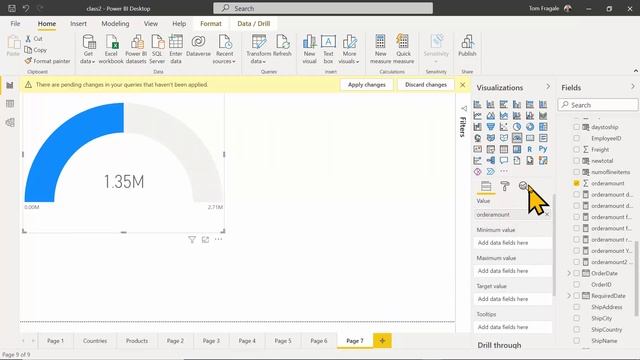Open the Analytics pane icon

coord(523,186)
